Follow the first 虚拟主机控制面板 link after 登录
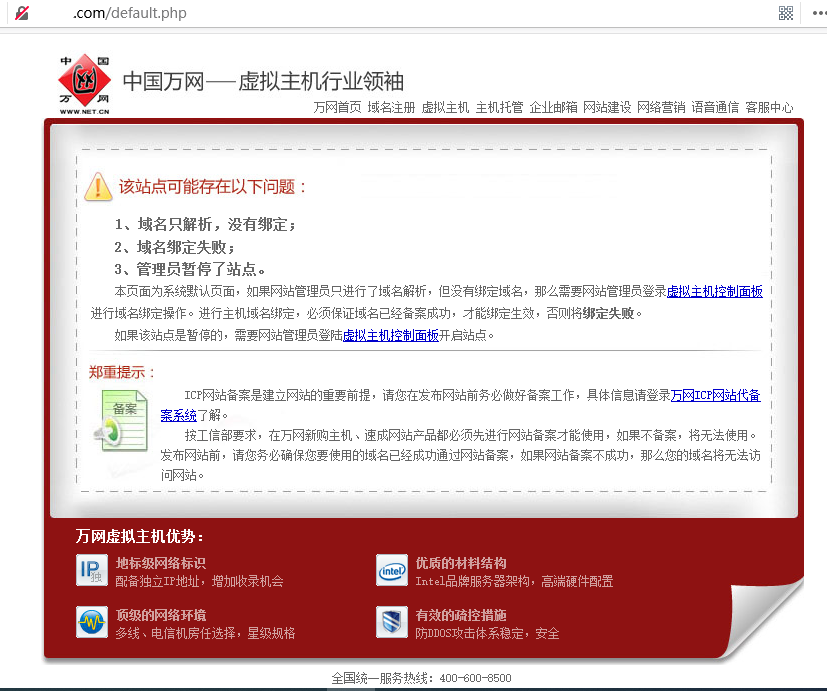 (715, 292)
